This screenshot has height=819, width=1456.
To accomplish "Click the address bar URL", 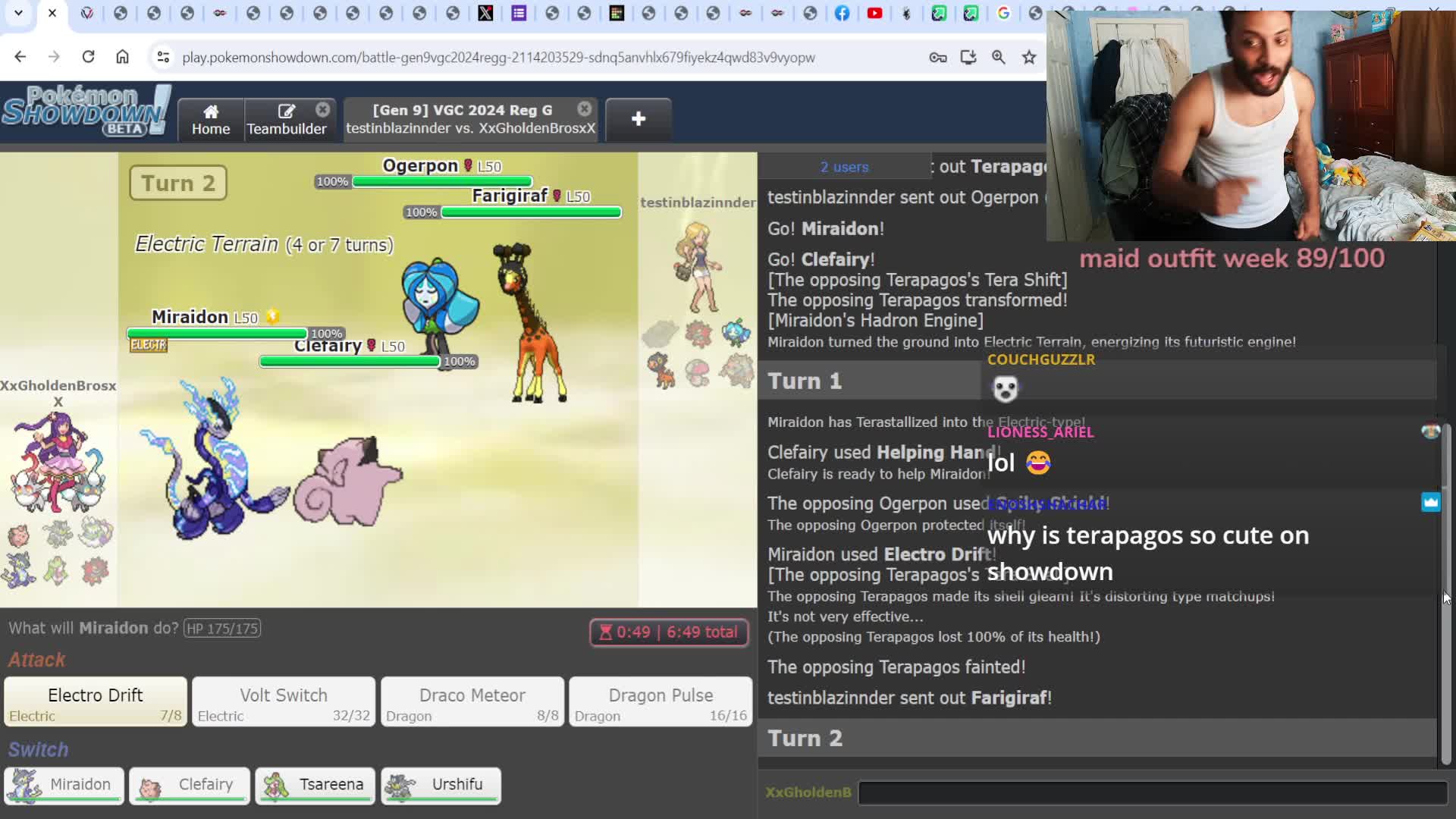I will (x=498, y=58).
